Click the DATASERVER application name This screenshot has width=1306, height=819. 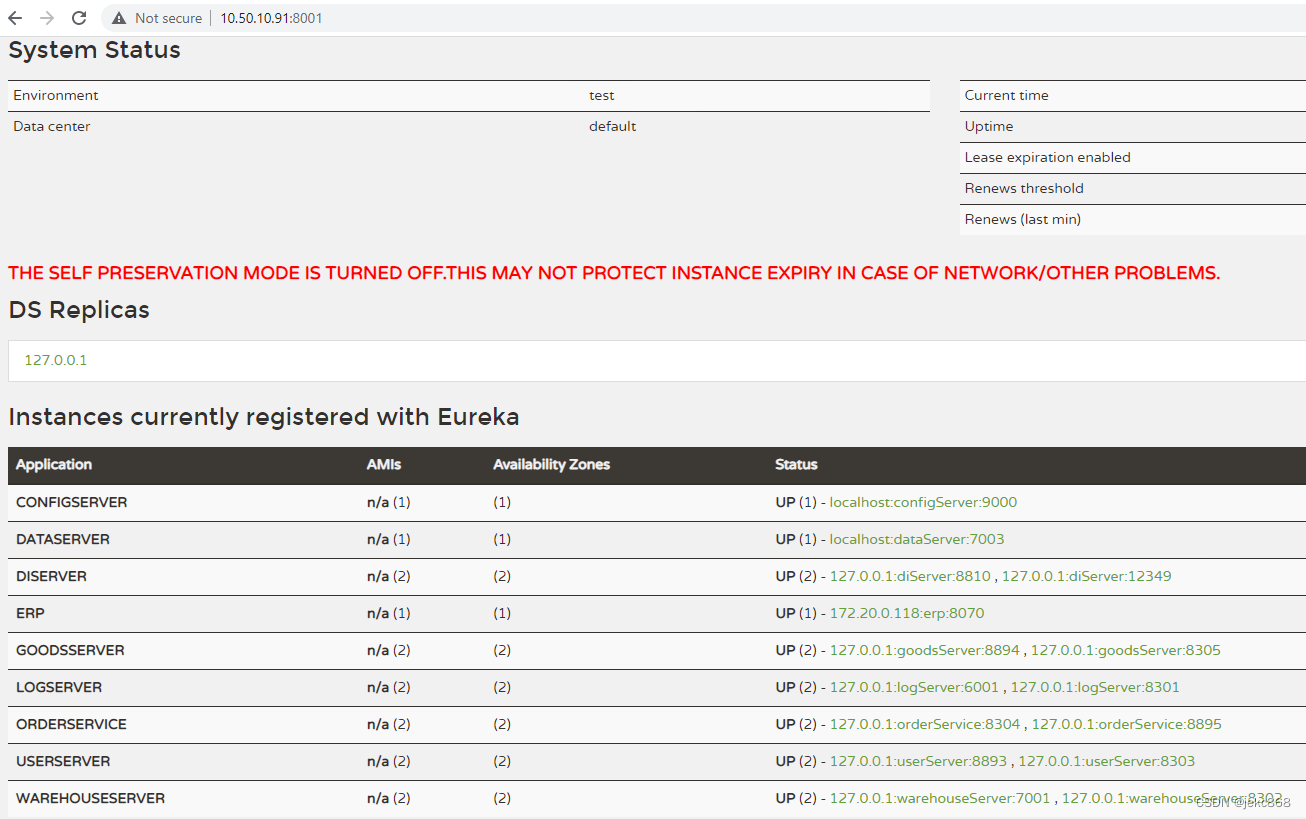pyautogui.click(x=63, y=539)
